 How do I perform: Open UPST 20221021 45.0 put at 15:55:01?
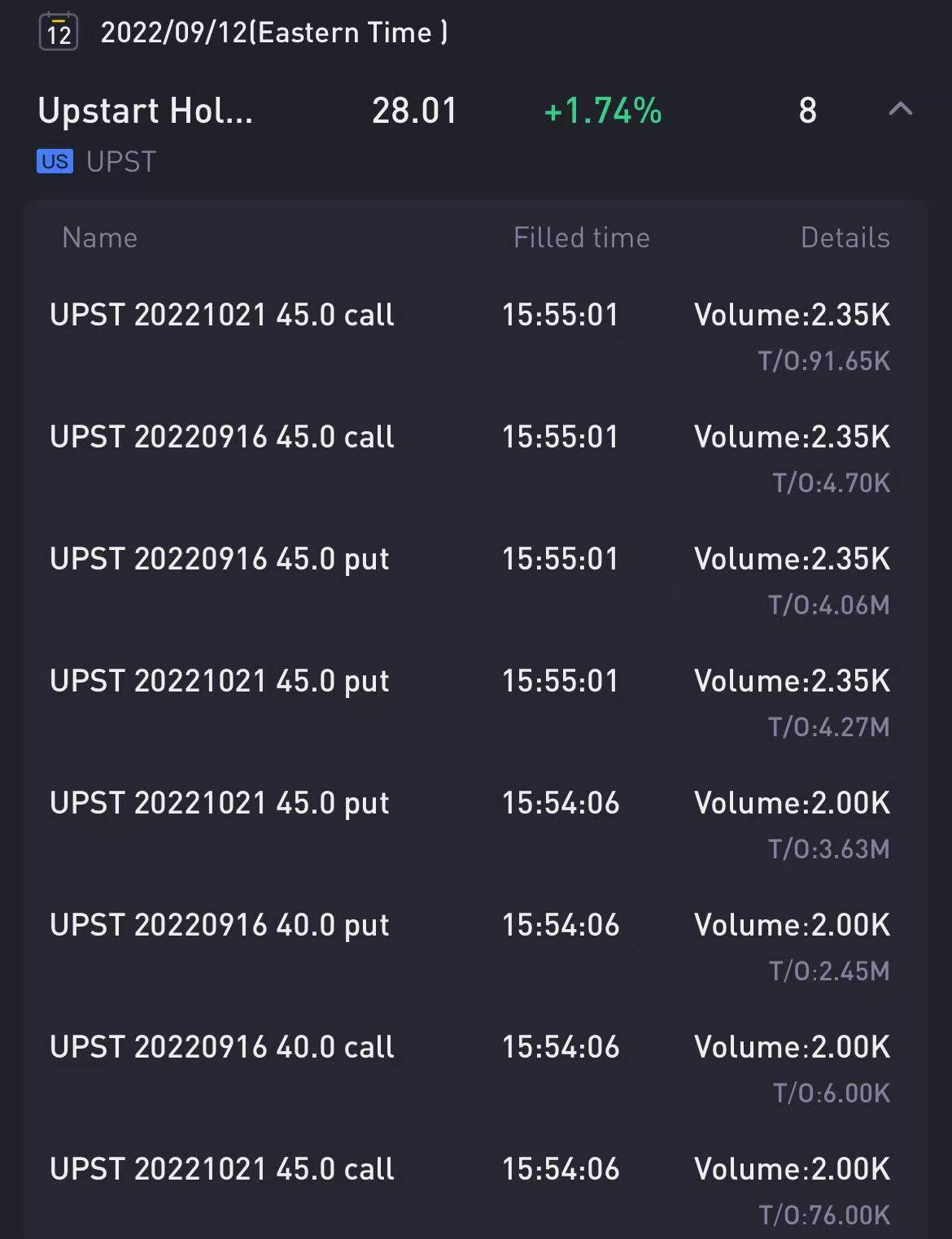(x=220, y=682)
